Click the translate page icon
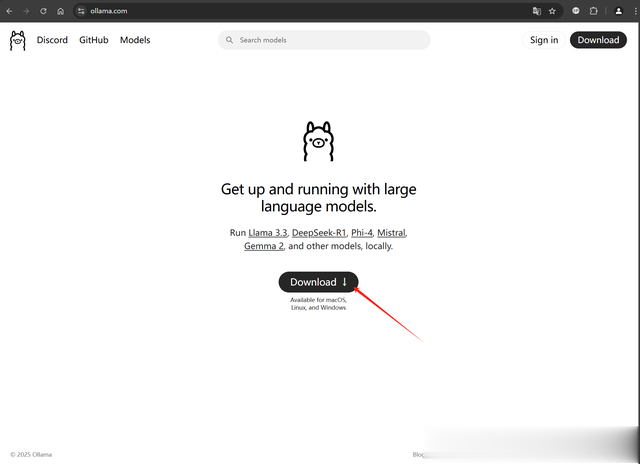Viewport: 640px width, 464px height. 537,11
